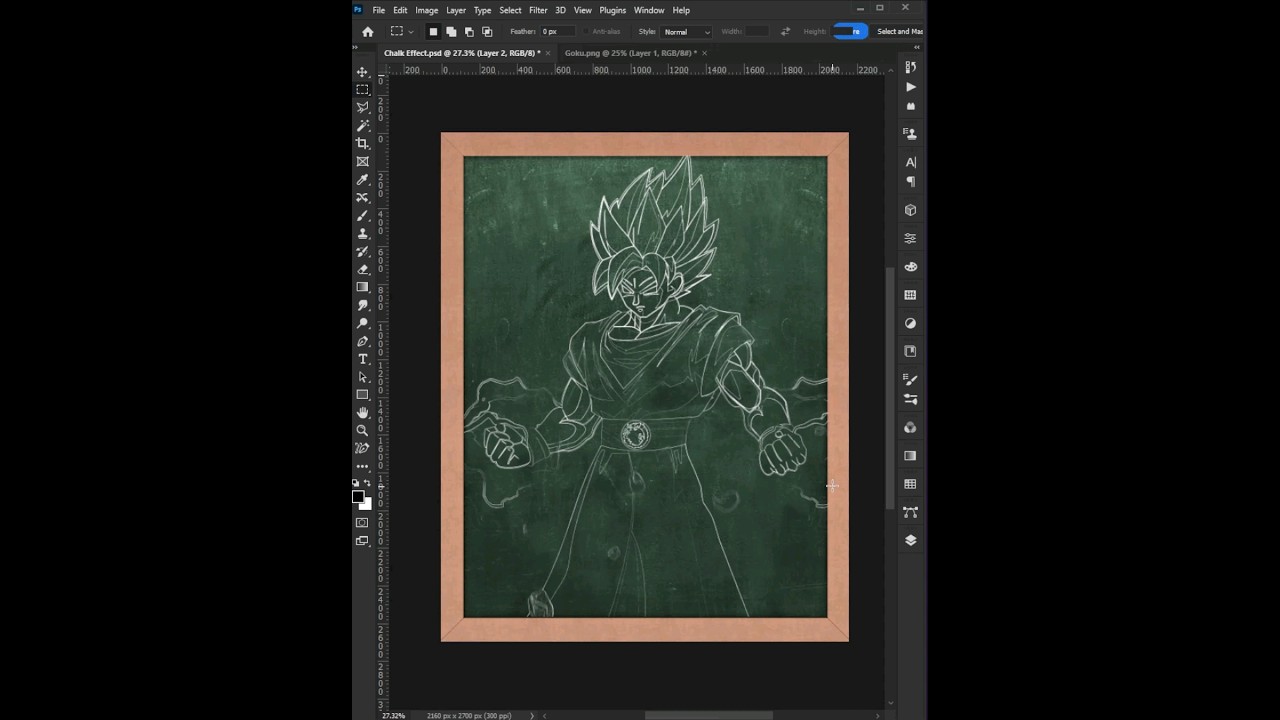This screenshot has height=720, width=1280.
Task: Select the Eyedropper tool
Action: pyautogui.click(x=362, y=180)
